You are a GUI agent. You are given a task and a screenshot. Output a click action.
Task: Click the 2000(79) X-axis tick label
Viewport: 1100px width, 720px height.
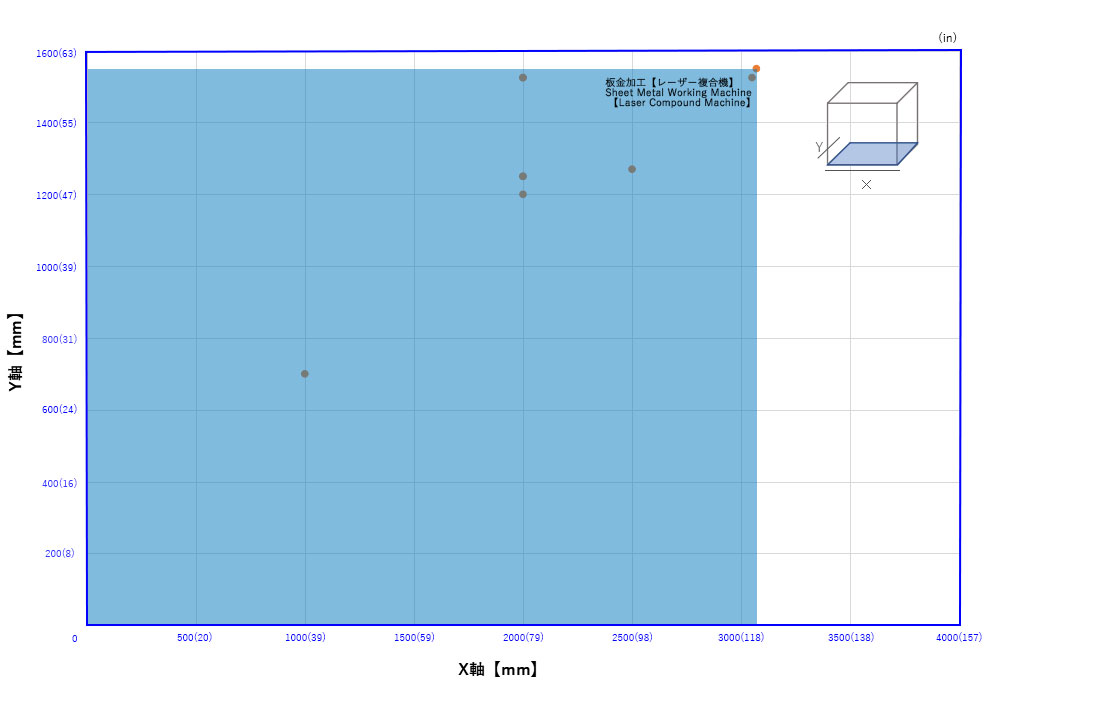(x=523, y=638)
